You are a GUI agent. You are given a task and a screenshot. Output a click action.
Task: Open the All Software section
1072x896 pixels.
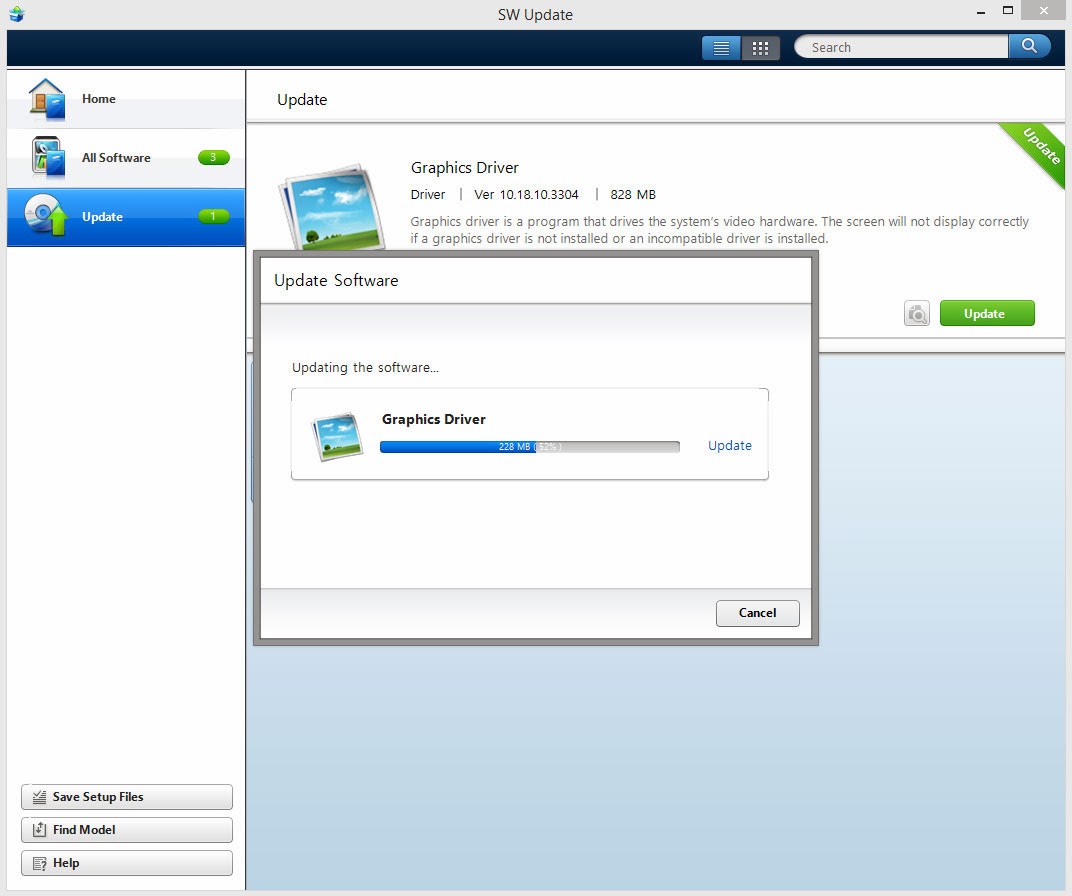126,158
